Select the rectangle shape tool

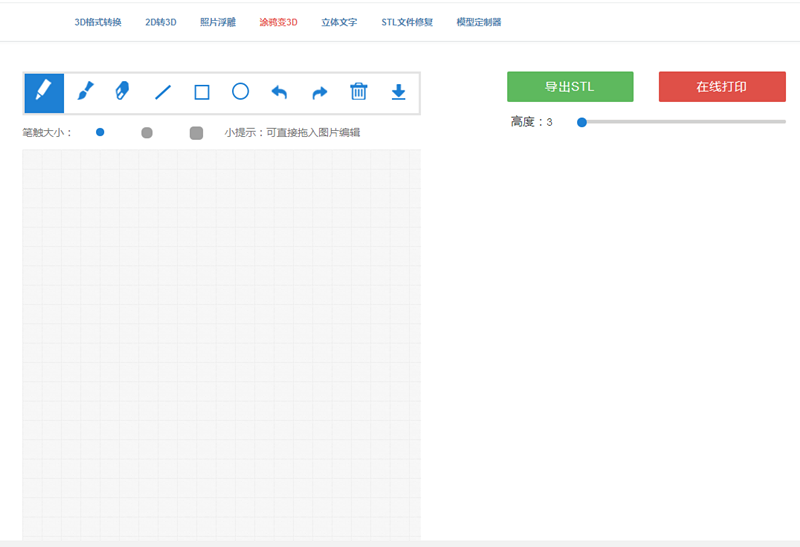click(x=202, y=92)
